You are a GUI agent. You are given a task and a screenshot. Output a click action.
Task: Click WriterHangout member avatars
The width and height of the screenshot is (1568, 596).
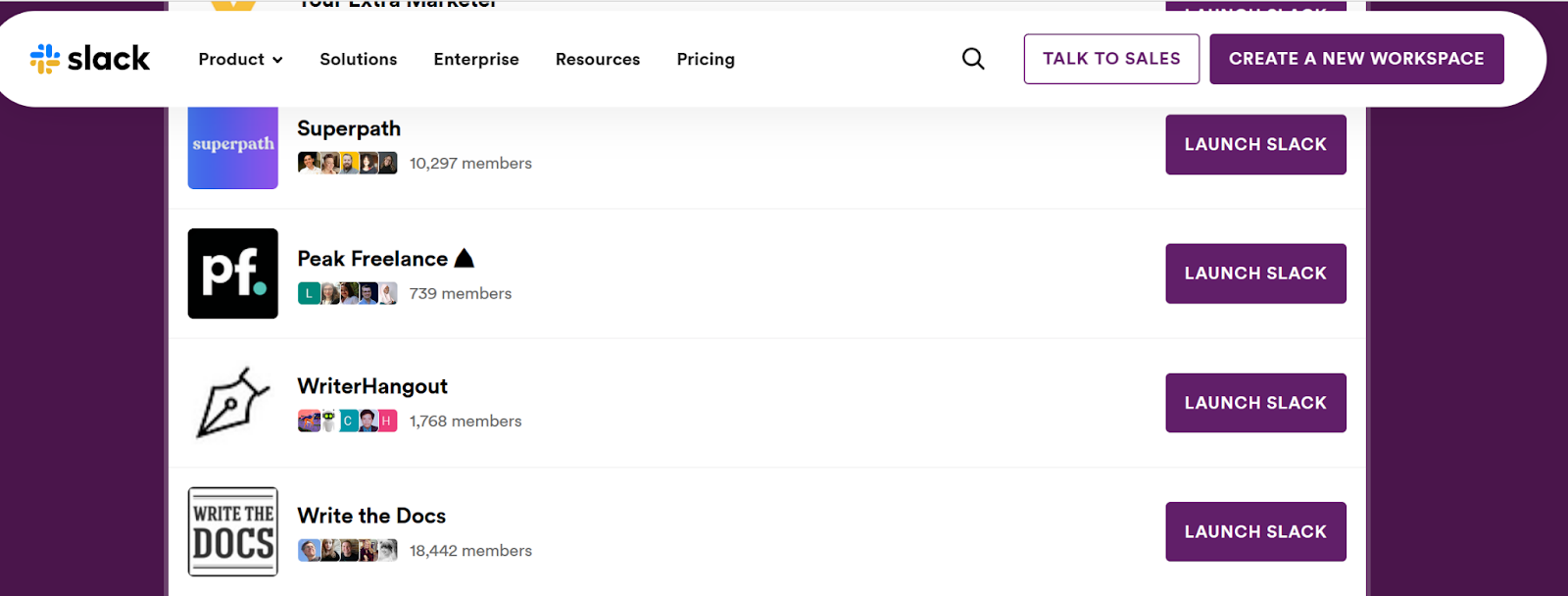pos(348,422)
